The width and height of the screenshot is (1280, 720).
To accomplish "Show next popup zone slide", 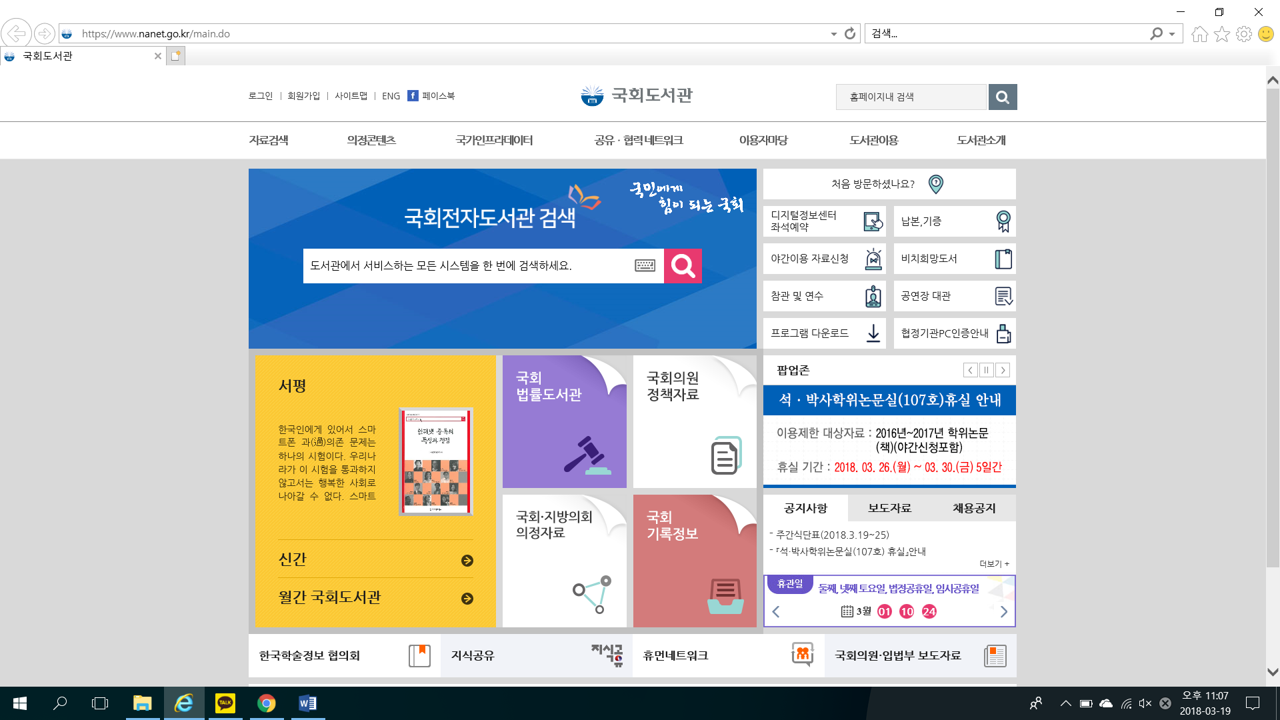I will pos(1002,370).
